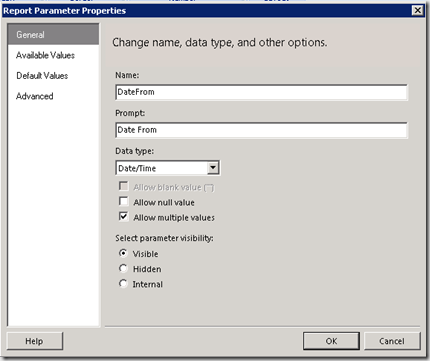Click the Prompt field containing Date From
The width and height of the screenshot is (430, 361).
tap(261, 130)
